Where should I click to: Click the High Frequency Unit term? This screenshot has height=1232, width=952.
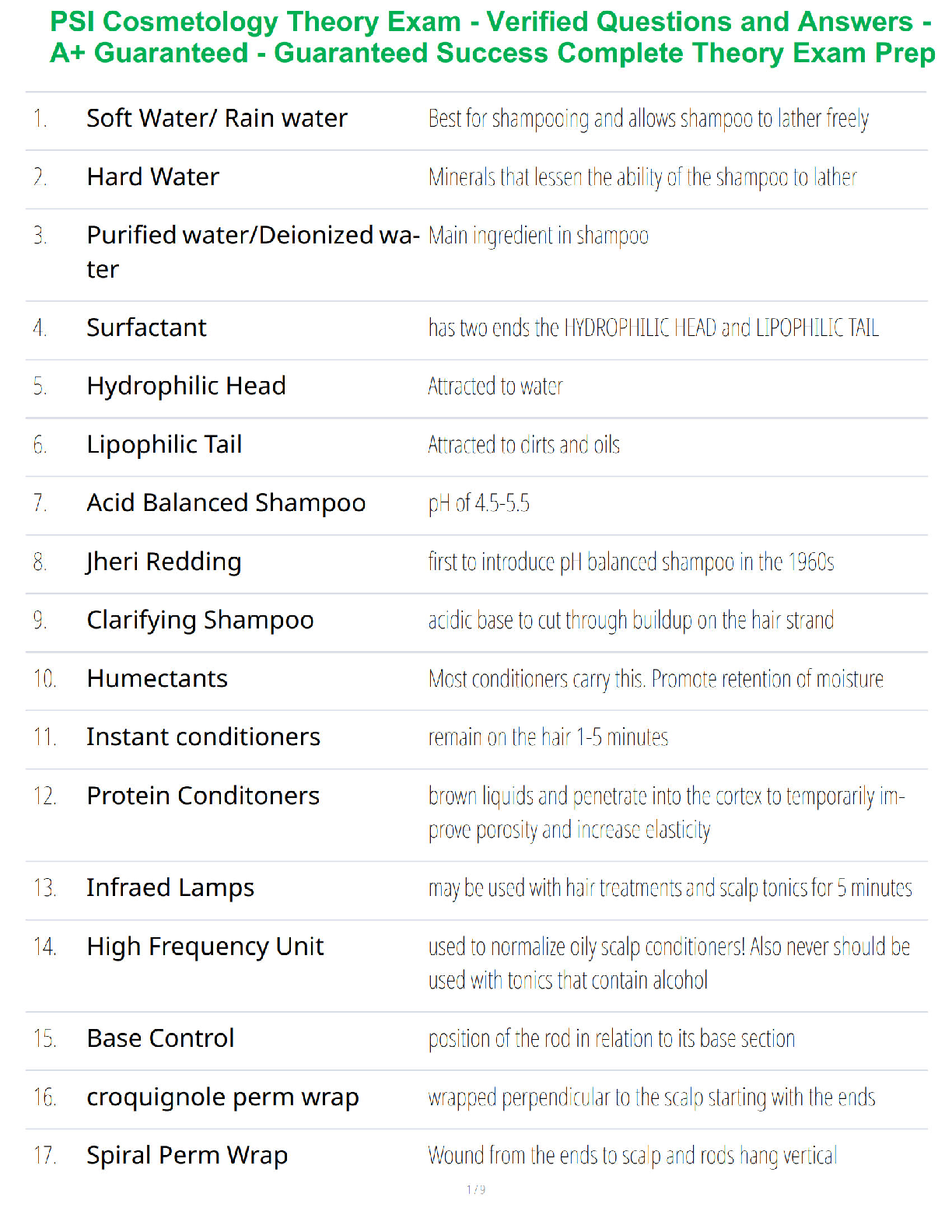205,947
